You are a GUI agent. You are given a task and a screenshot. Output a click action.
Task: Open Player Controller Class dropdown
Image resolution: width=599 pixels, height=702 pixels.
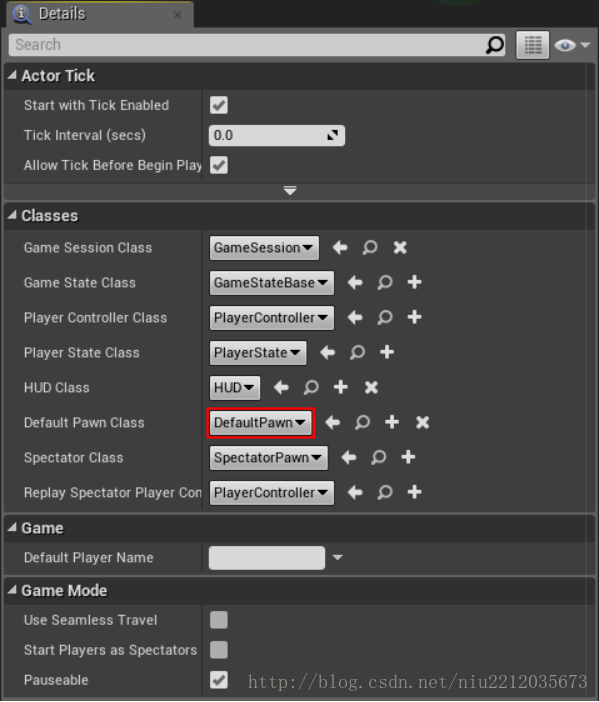tap(271, 317)
